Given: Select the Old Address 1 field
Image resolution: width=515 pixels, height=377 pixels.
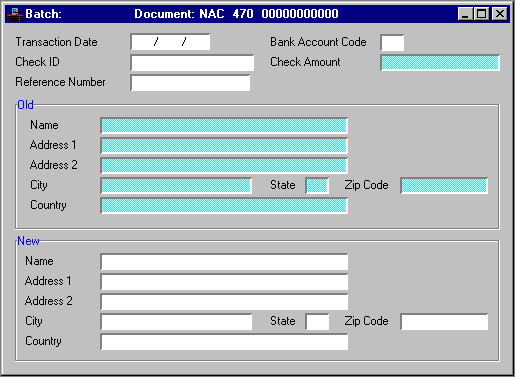Looking at the screenshot, I should click(224, 146).
